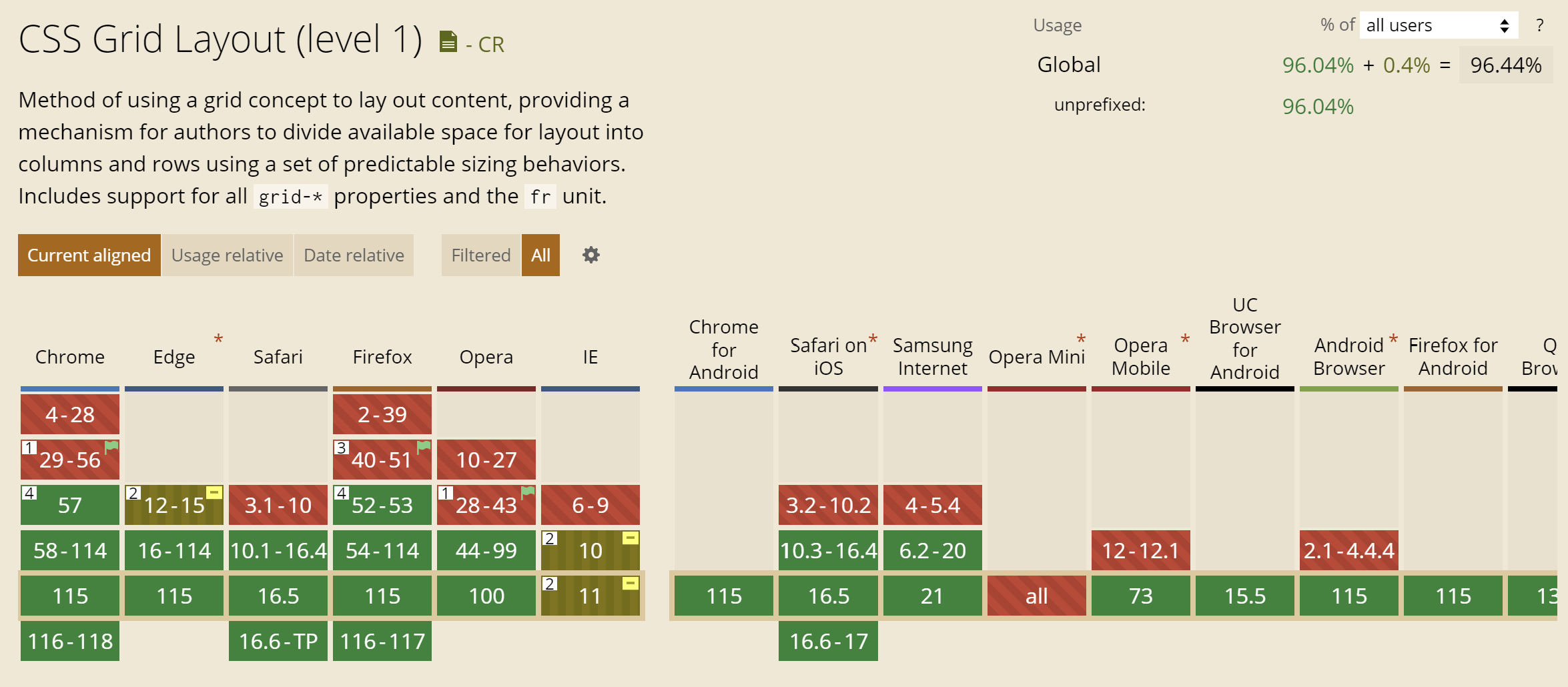Enable the Filtered browser view
The height and width of the screenshot is (687, 1568).
[x=480, y=255]
